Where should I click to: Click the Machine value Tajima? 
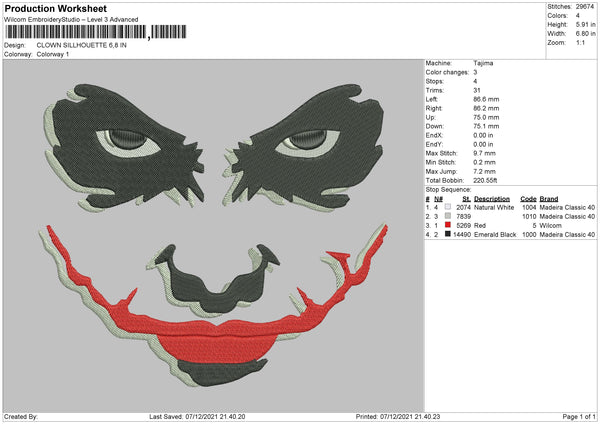(x=483, y=63)
